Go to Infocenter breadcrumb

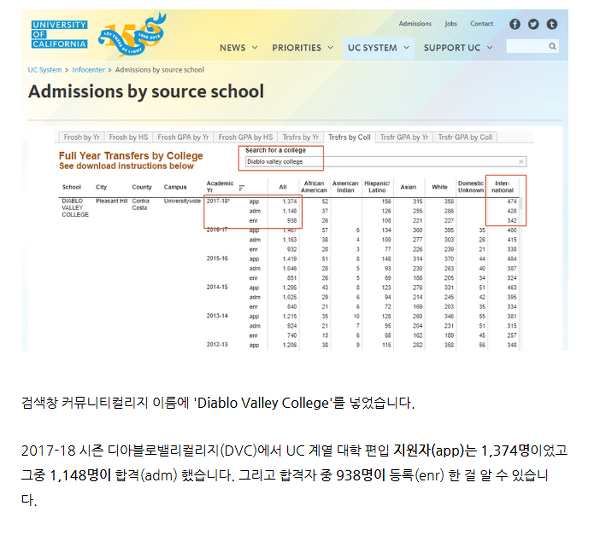coord(88,70)
